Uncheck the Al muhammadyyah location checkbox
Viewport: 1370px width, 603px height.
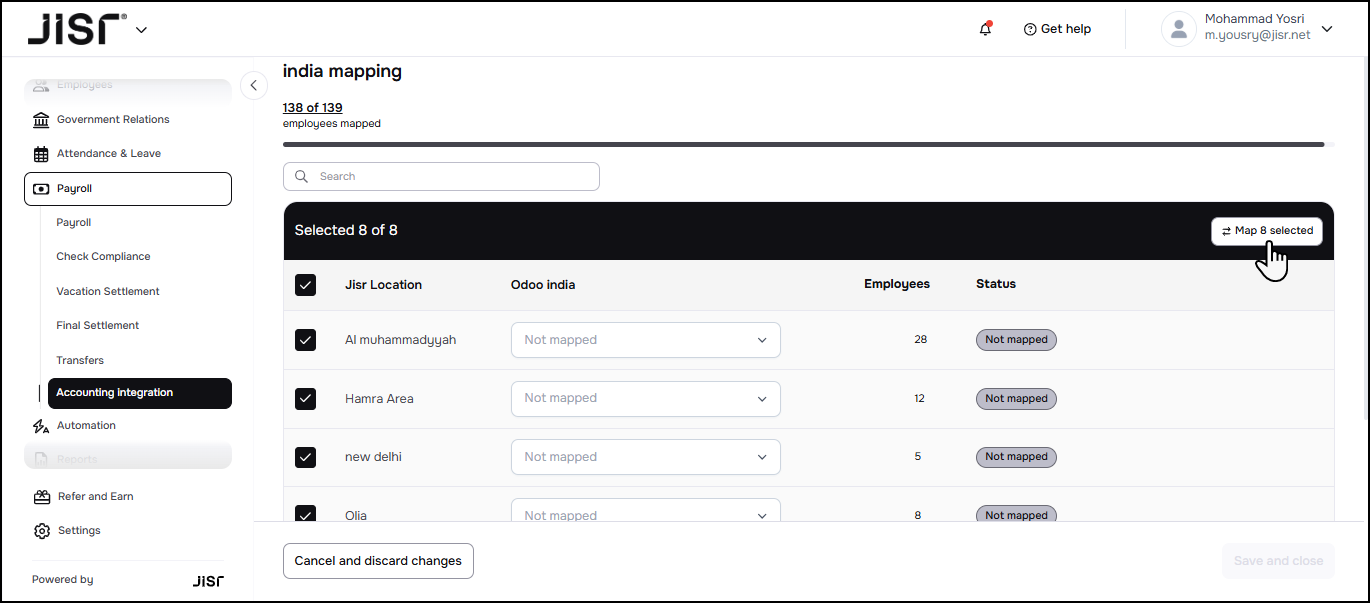306,340
